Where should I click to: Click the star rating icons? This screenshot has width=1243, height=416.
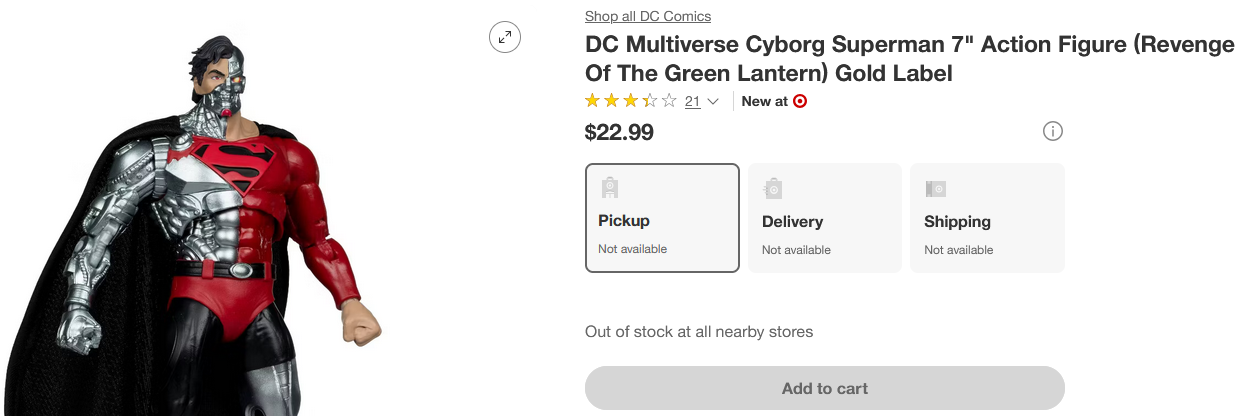pos(630,101)
